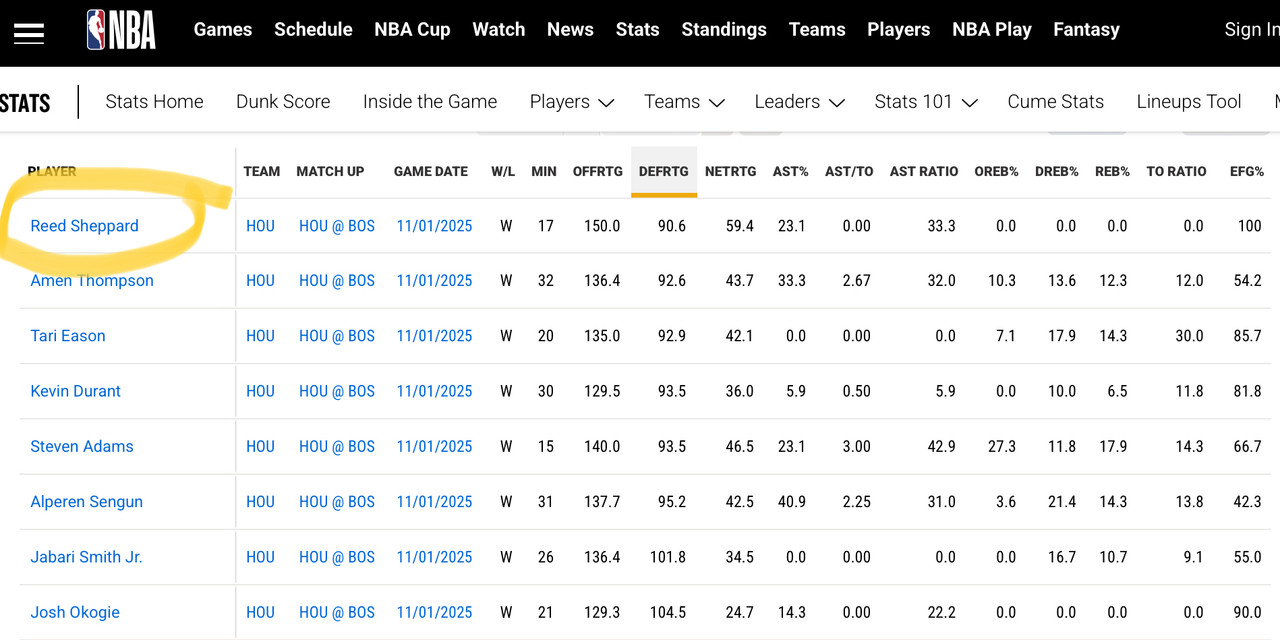Expand Teams dropdown in stats subnav
This screenshot has height=640, width=1280.
pyautogui.click(x=684, y=102)
